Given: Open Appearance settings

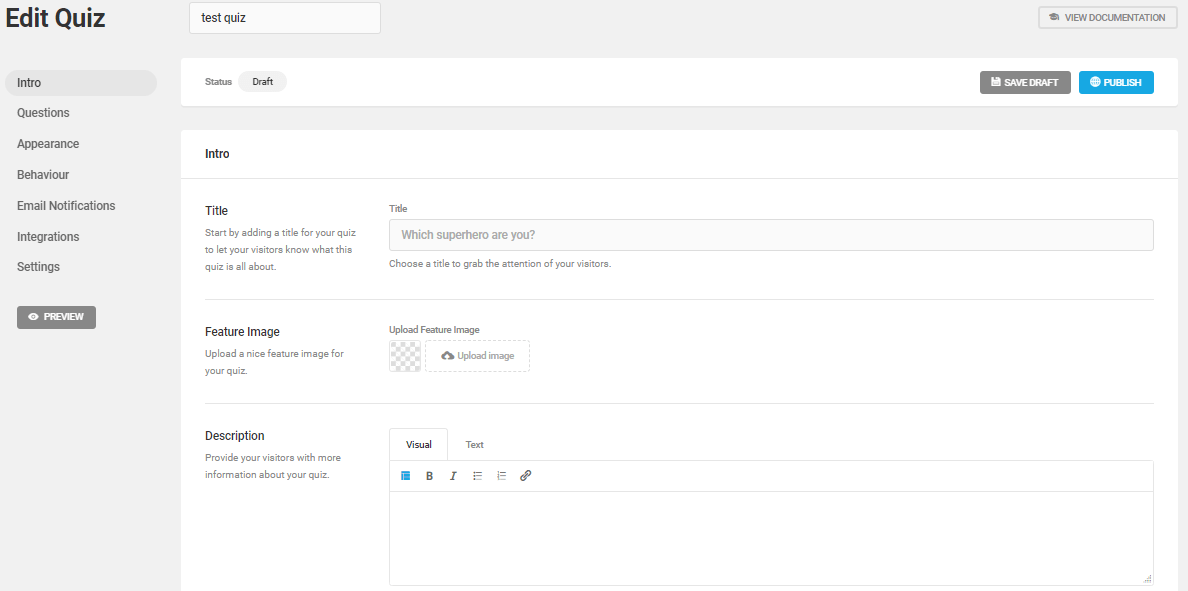Looking at the screenshot, I should coord(48,144).
